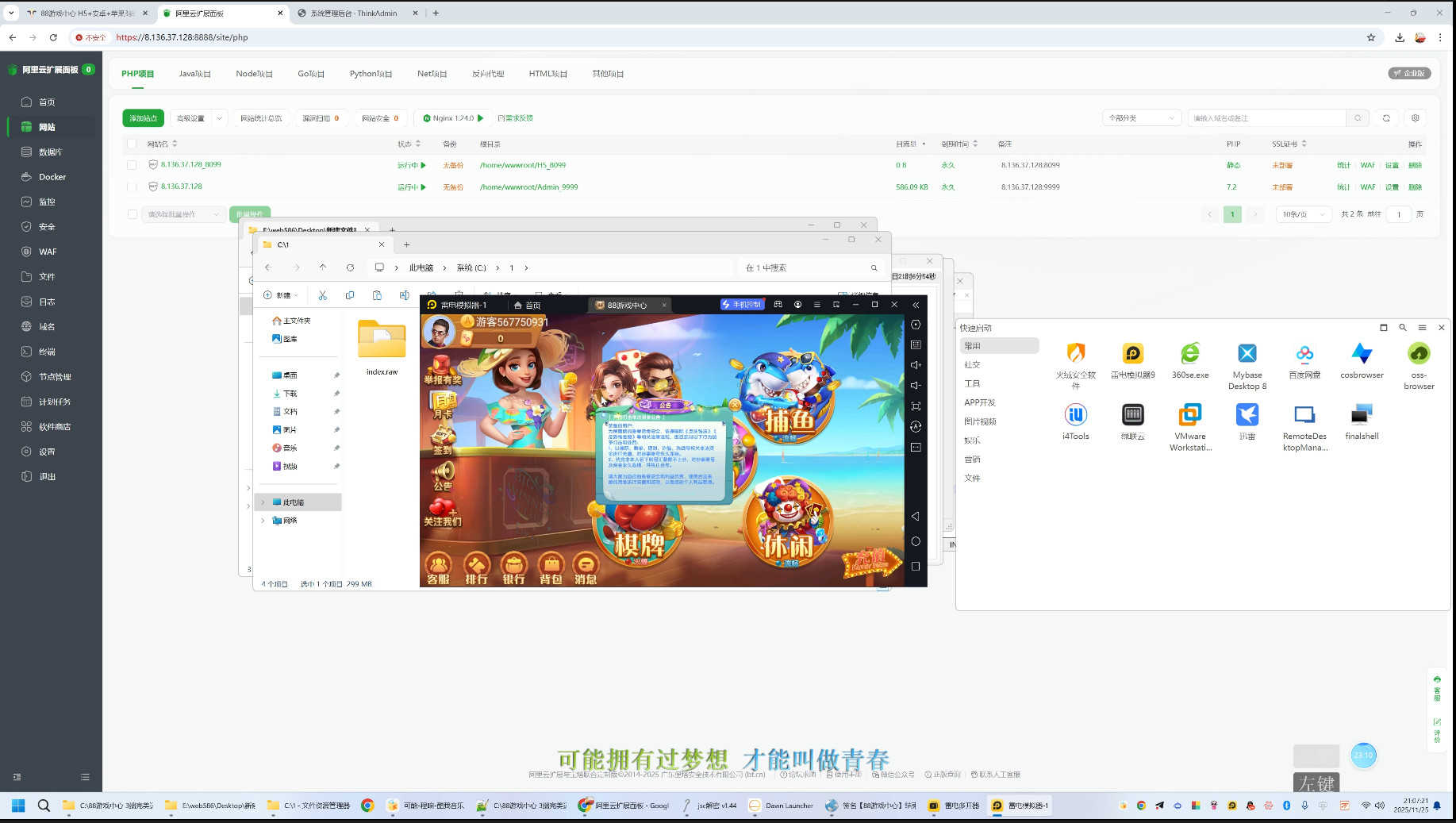Viewport: 1456px width, 823px height.
Task: Open the 客服 customer service game icon
Action: [x=438, y=567]
